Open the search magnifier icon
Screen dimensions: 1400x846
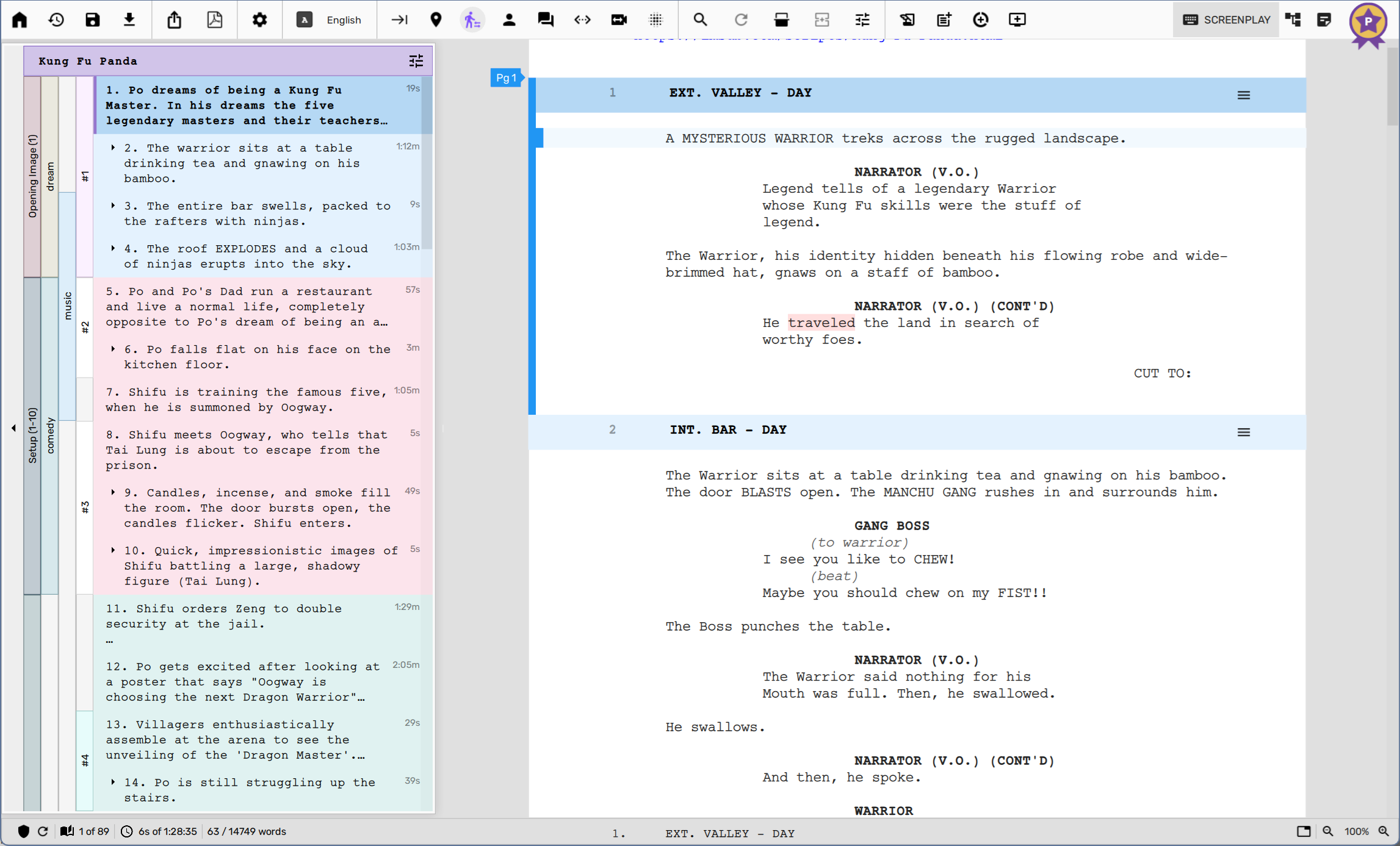coord(700,20)
